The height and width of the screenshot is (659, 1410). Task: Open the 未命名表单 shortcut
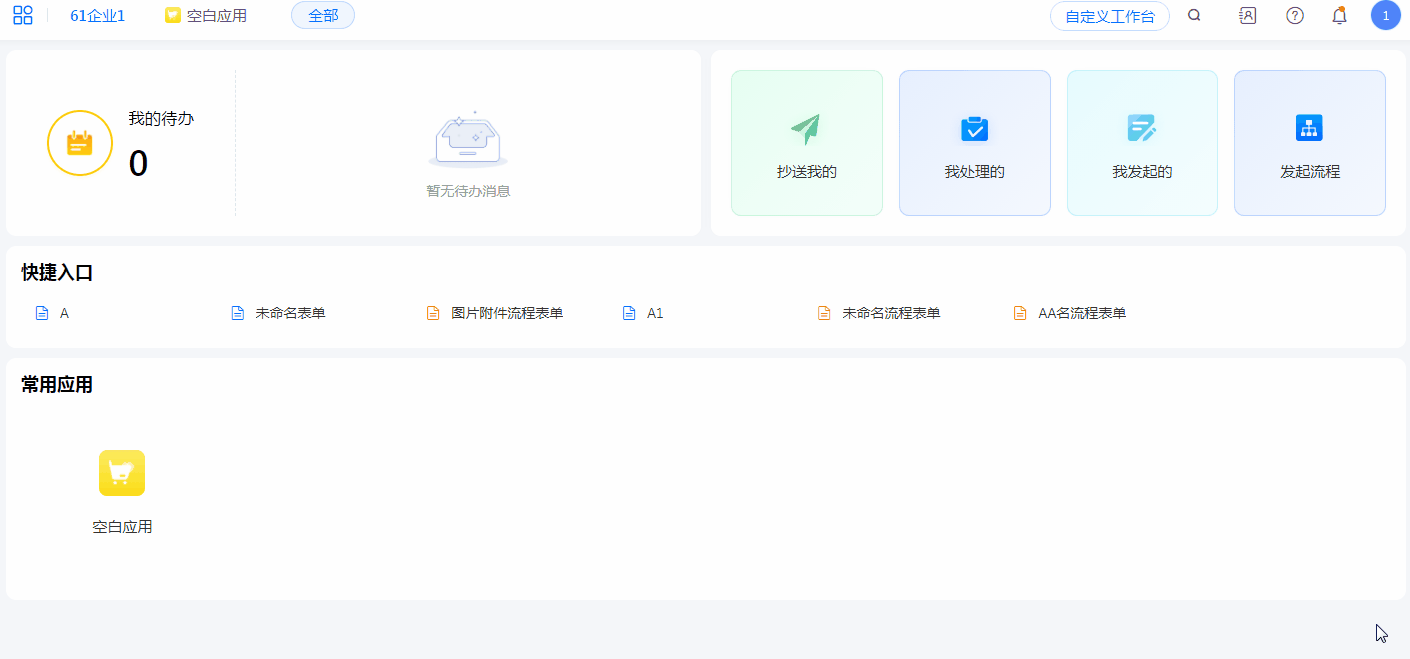pos(290,313)
